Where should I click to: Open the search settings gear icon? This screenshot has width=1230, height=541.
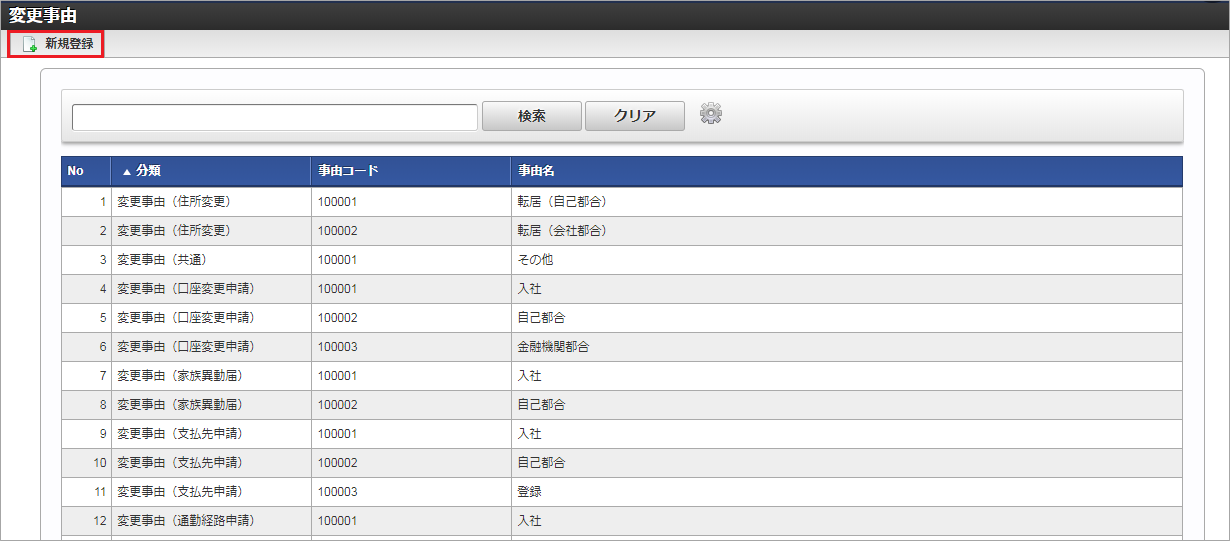click(x=711, y=114)
